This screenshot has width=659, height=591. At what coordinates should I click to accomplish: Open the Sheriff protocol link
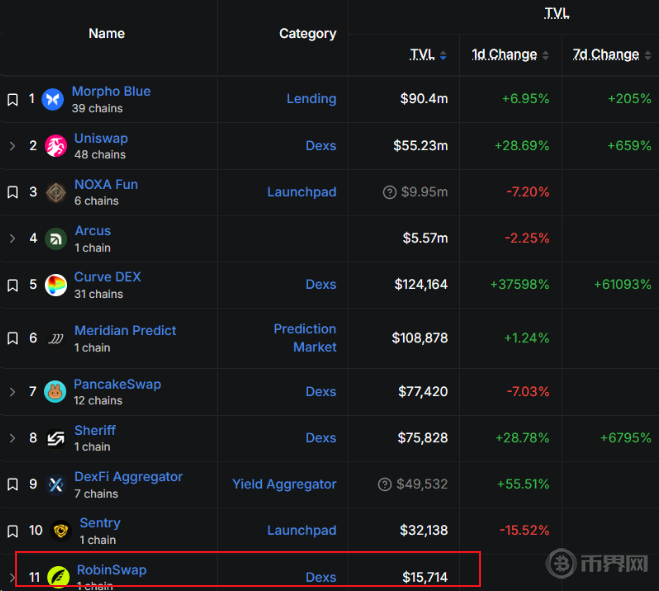pyautogui.click(x=95, y=430)
